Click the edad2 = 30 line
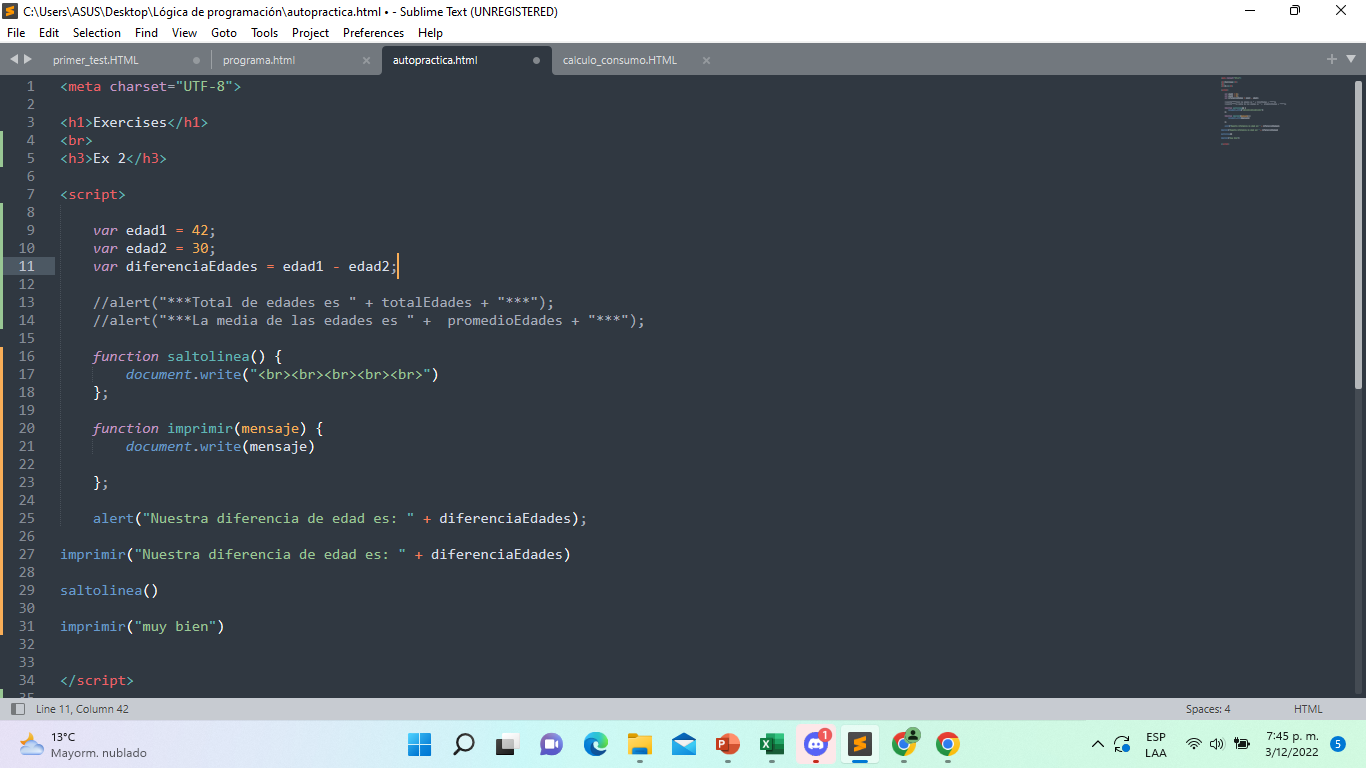The image size is (1366, 768). click(154, 248)
